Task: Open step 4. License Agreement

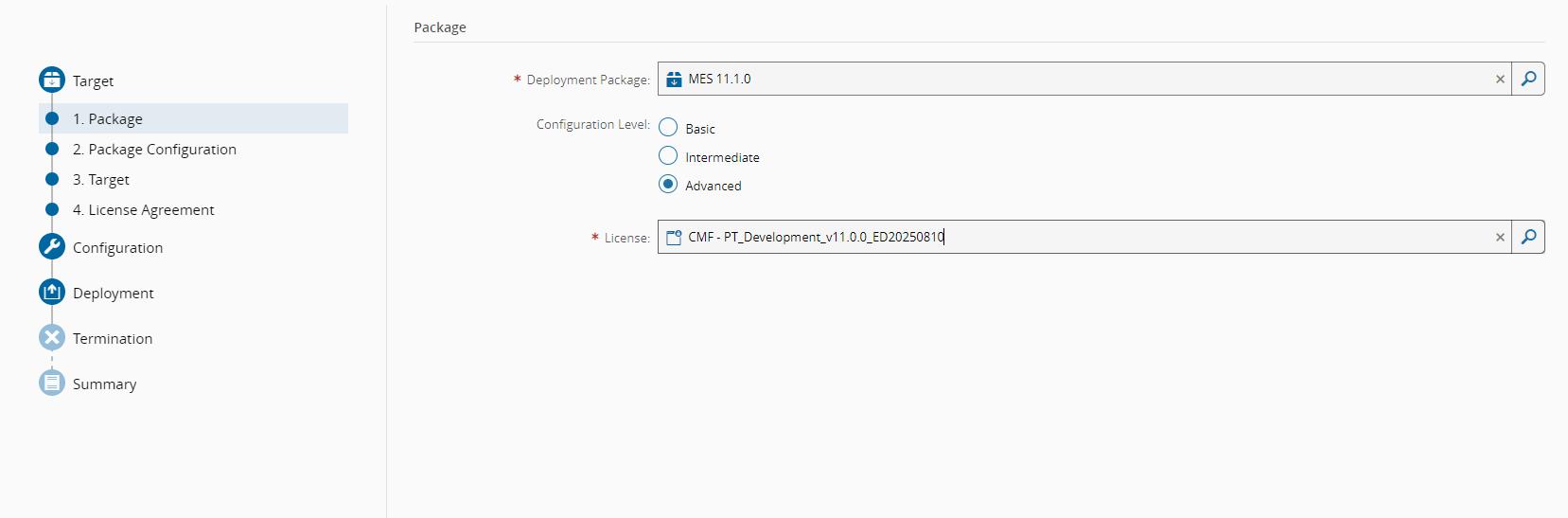Action: point(144,210)
